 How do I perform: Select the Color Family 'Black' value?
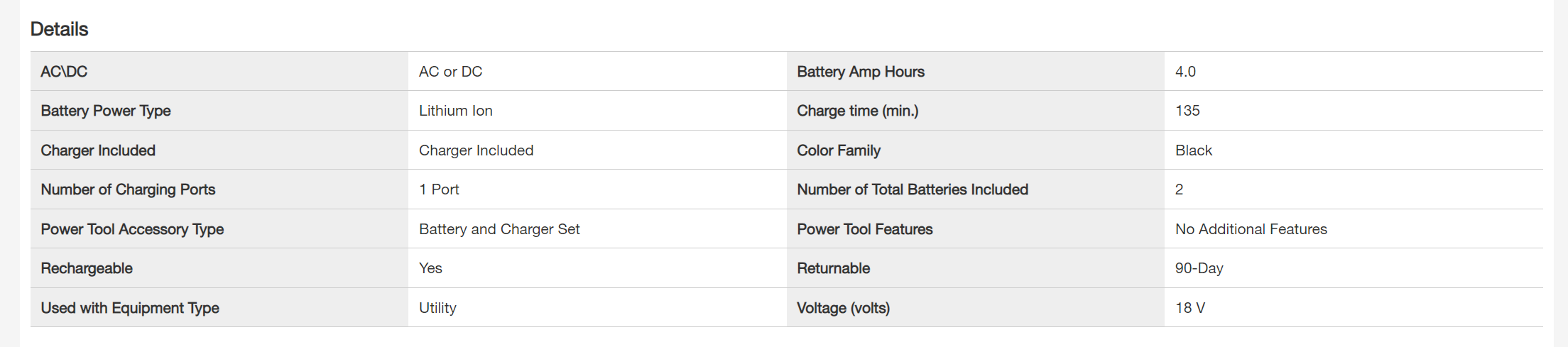pos(1193,150)
